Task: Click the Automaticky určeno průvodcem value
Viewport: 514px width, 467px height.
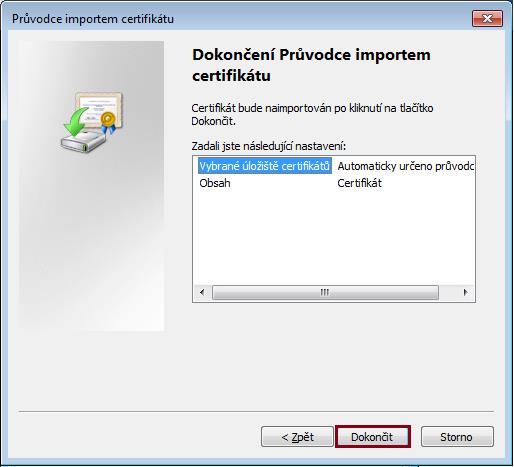Action: point(405,166)
